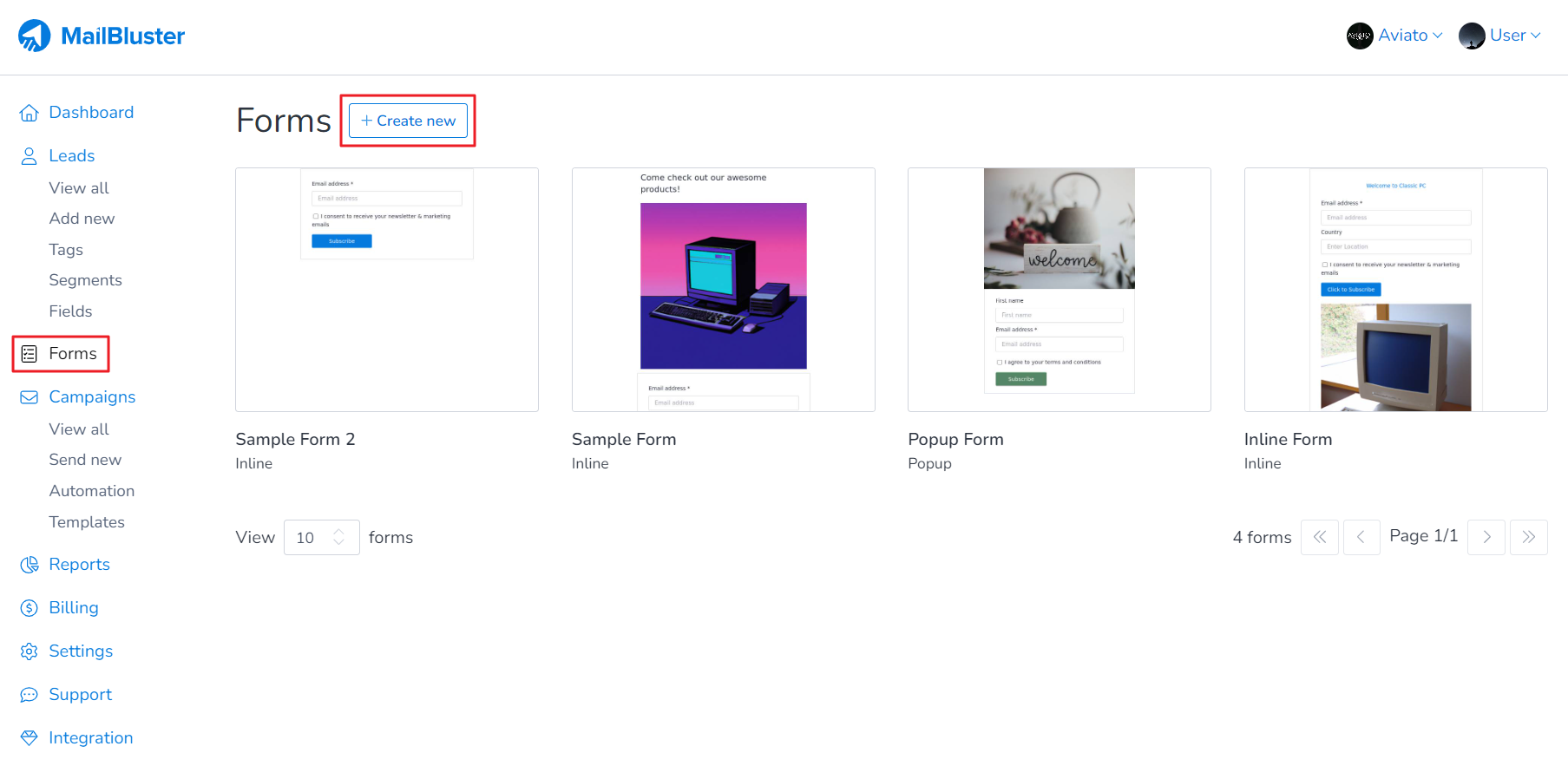Go to the previous page with left chevron
Screen dimensions: 1568x779
point(1361,538)
